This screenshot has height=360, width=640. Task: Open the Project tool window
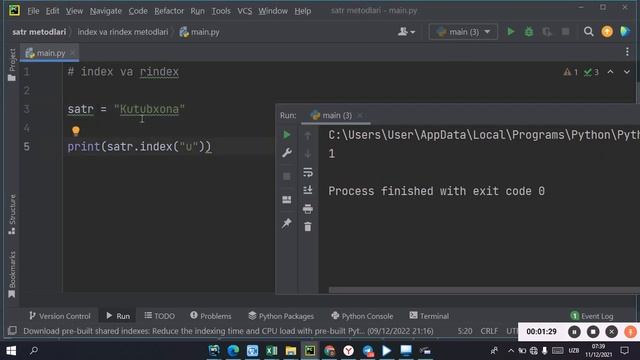tap(12, 64)
